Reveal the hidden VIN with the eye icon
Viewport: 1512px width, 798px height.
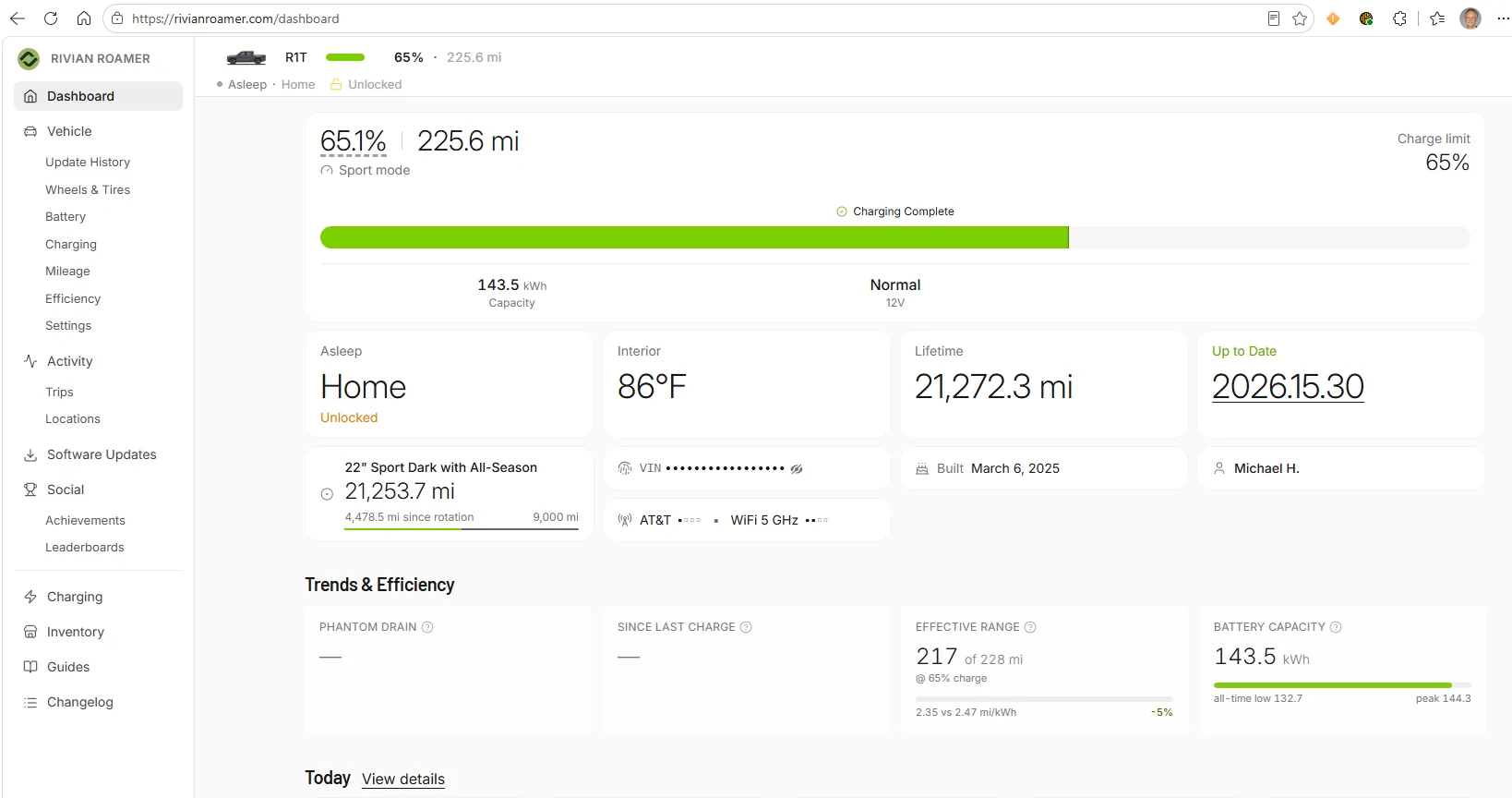coord(797,469)
